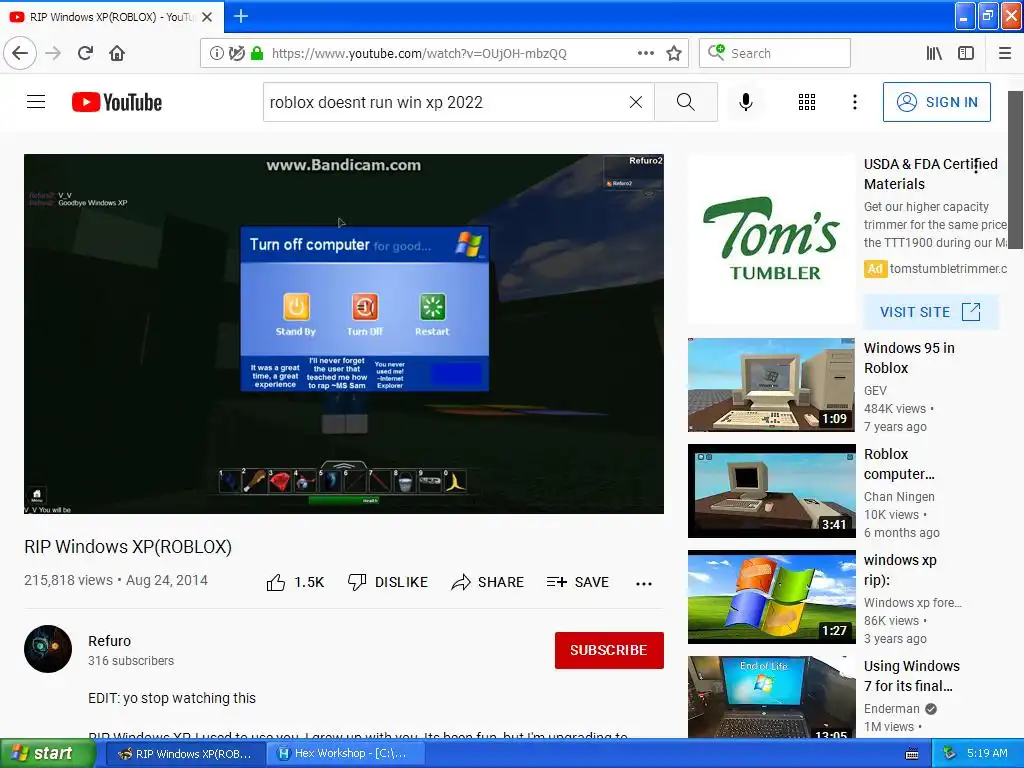Image resolution: width=1024 pixels, height=768 pixels.
Task: Open the Tom's Tumbler ad image
Action: click(771, 239)
